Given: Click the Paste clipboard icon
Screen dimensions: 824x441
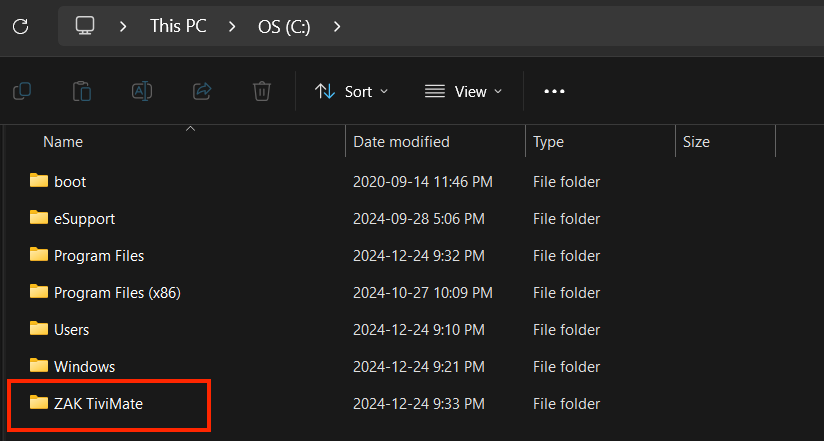Looking at the screenshot, I should tap(82, 91).
